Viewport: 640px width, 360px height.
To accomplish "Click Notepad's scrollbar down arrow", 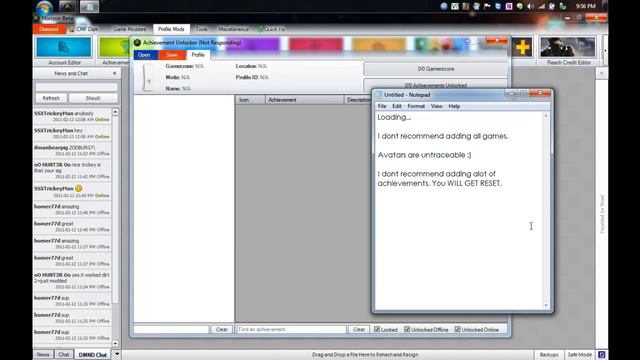I will 546,305.
